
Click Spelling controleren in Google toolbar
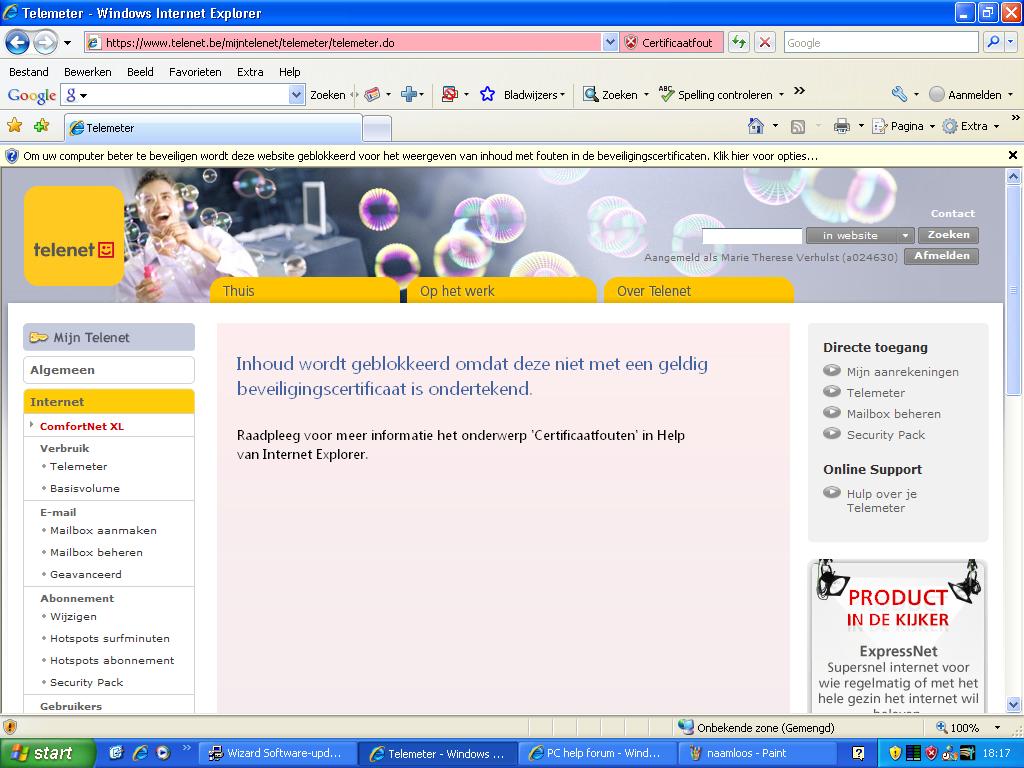pos(724,95)
